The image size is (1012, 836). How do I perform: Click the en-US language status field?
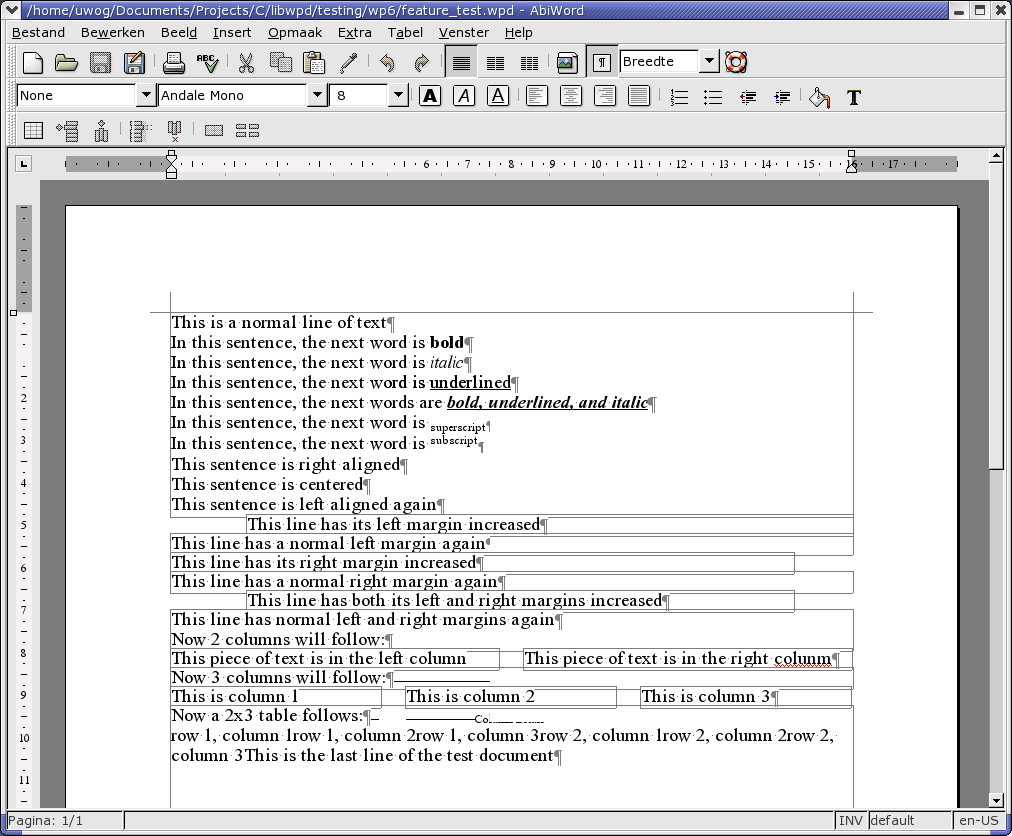[x=978, y=821]
